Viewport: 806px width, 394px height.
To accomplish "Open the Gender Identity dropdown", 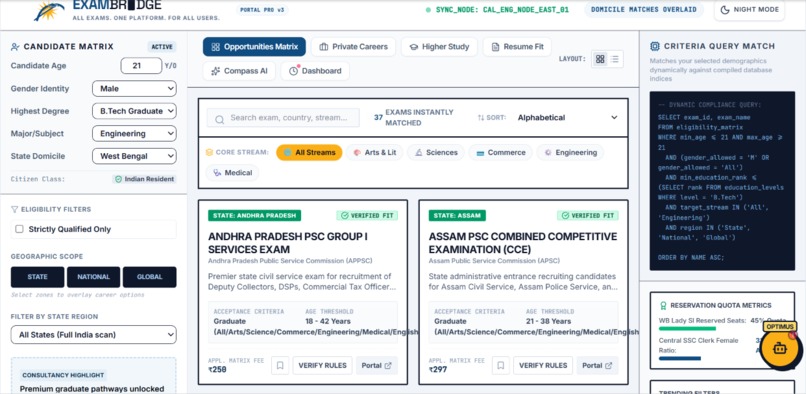I will 134,88.
